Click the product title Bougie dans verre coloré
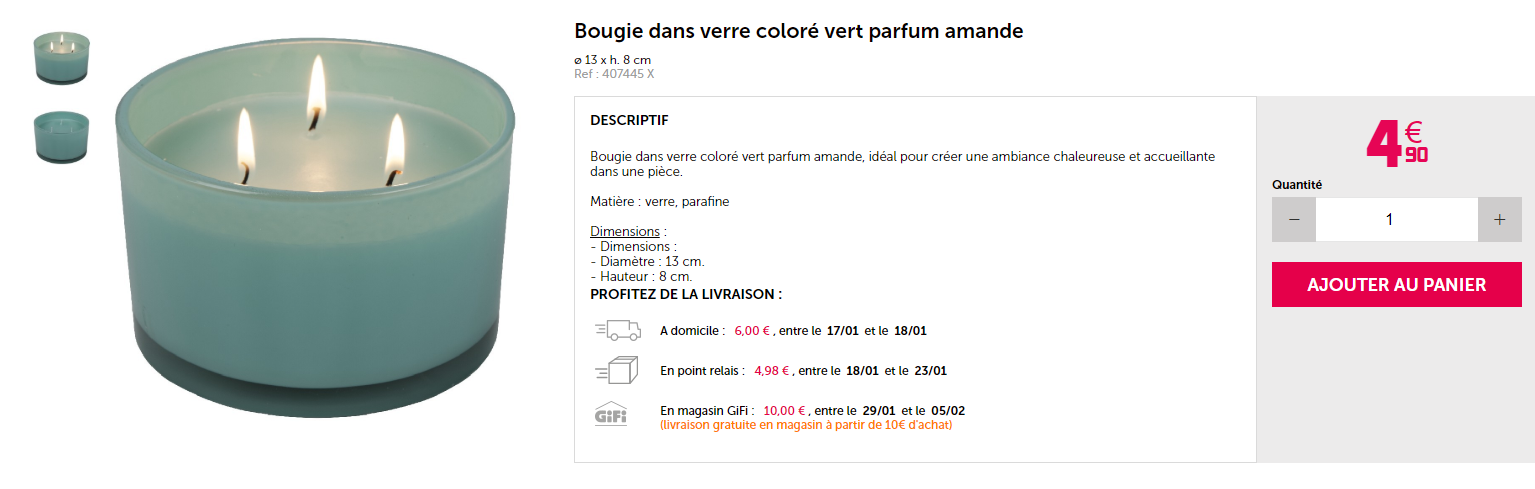 coord(798,31)
